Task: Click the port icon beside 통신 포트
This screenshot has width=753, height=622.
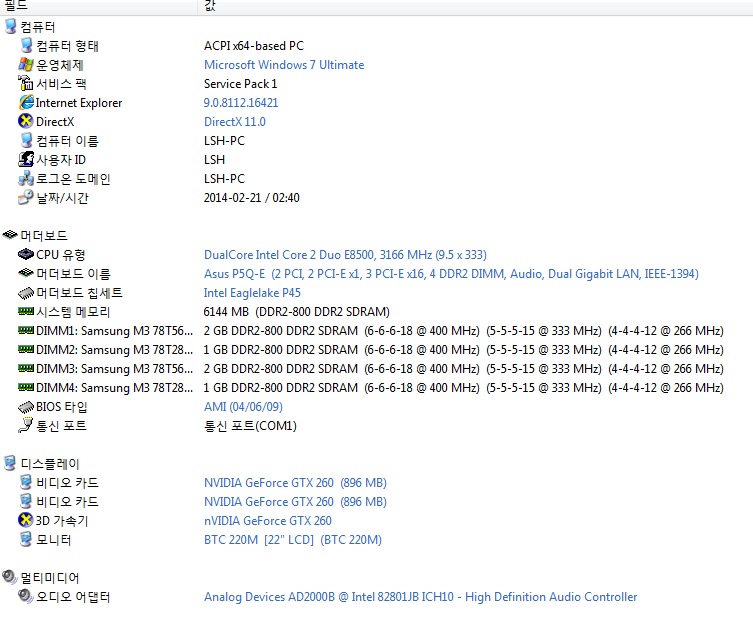Action: pos(26,426)
